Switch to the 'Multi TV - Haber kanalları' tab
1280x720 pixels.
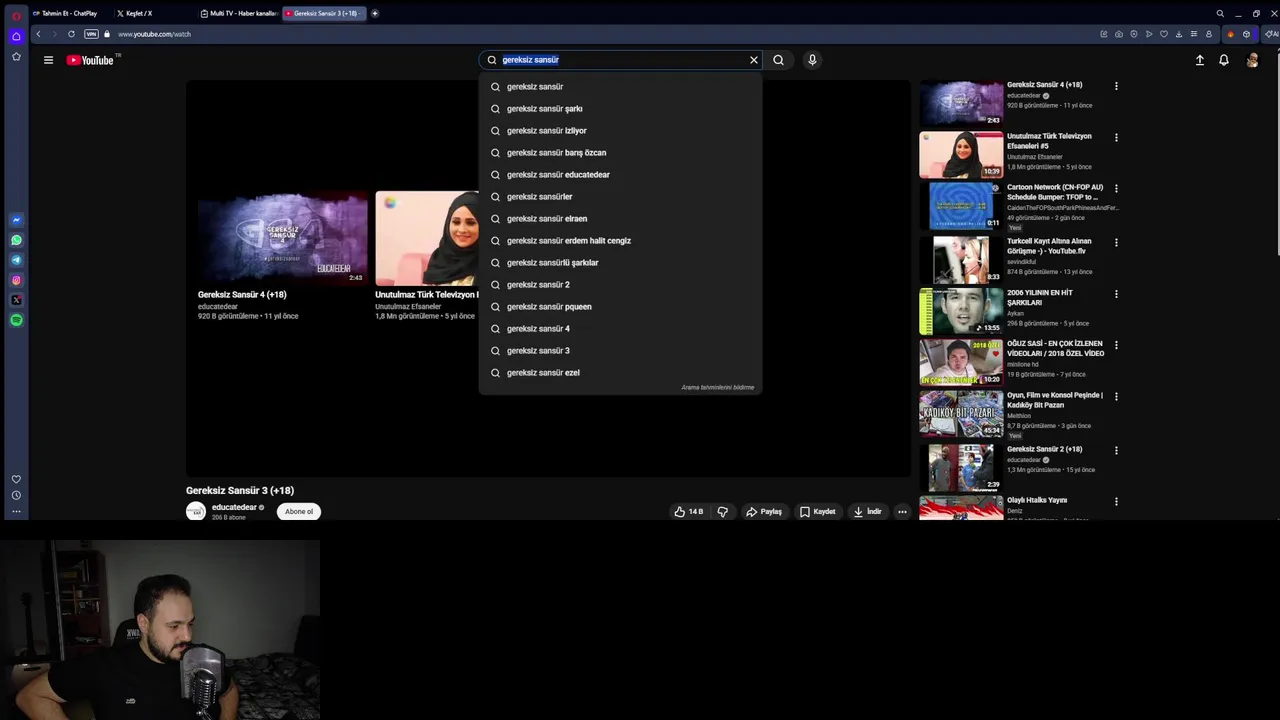pyautogui.click(x=237, y=13)
